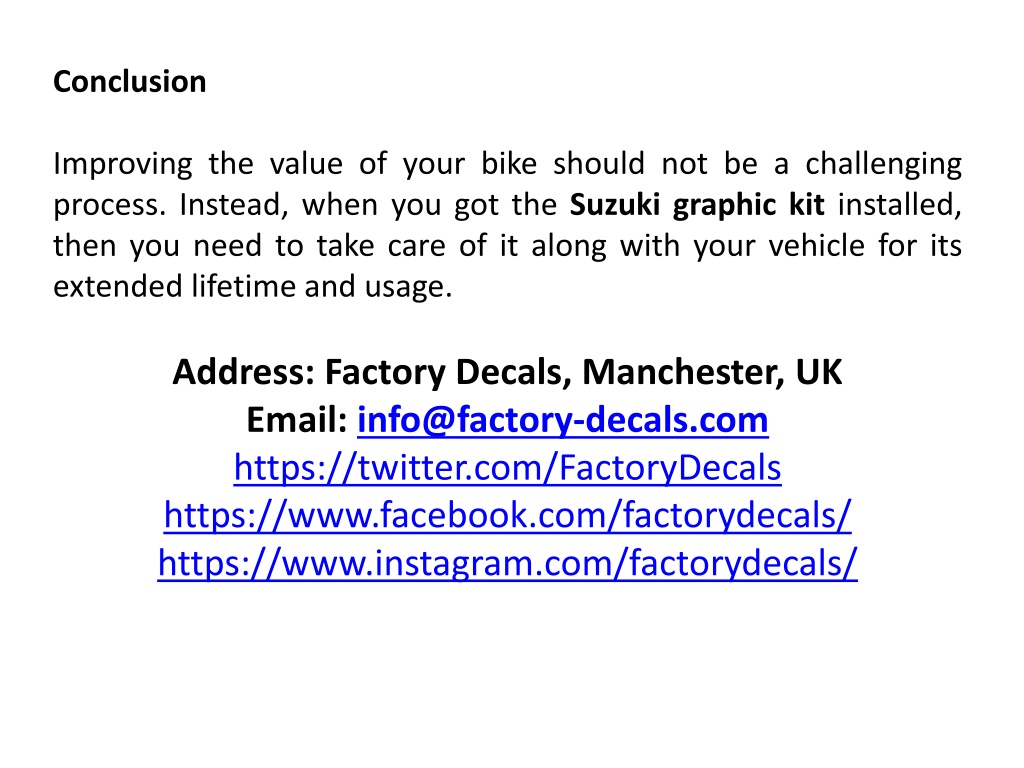
Task: Click the phrase extended lifetime and usage
Action: [x=252, y=287]
